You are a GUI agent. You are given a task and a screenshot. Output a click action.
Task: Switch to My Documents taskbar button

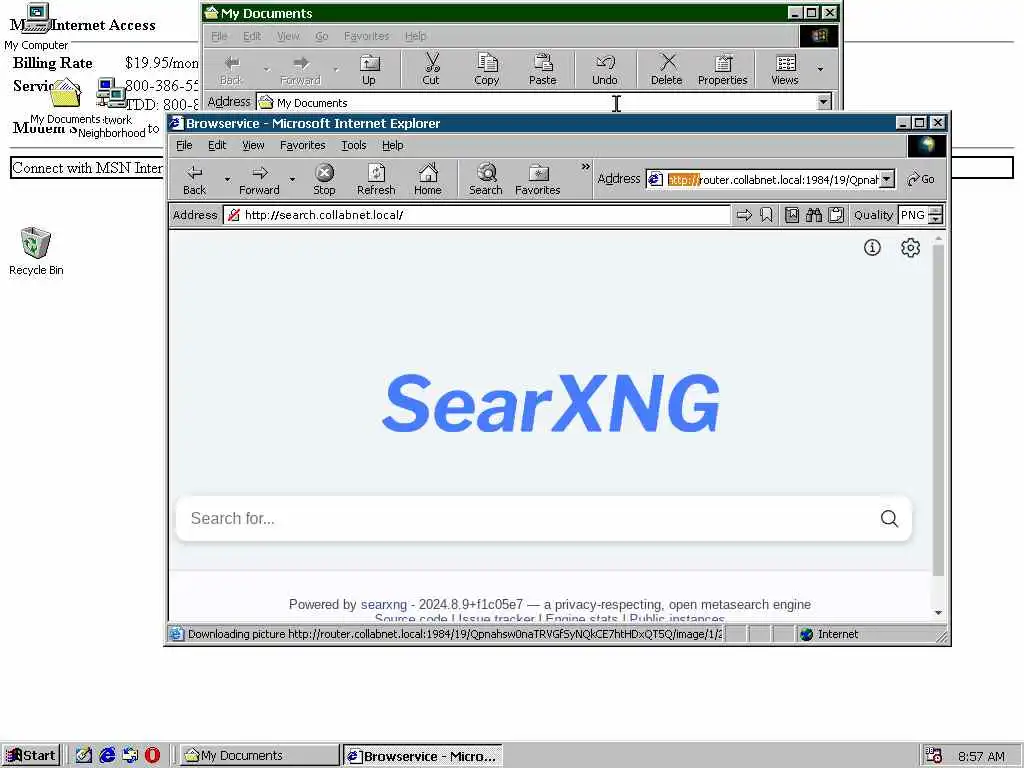click(x=259, y=756)
